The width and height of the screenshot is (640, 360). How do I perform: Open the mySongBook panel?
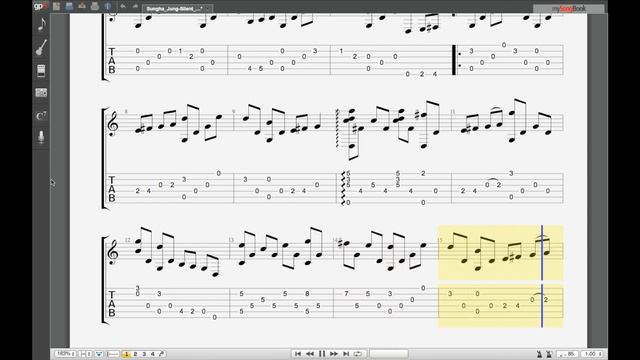569,9
